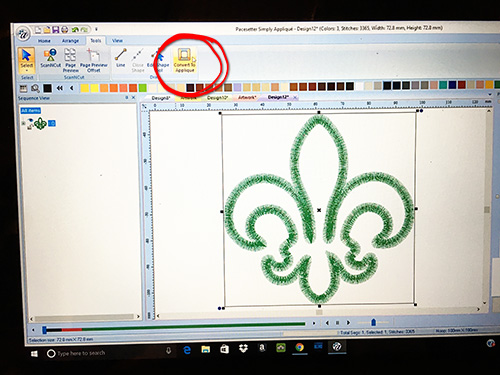Switch to the Arrange ribbon tab
This screenshot has height=375, width=500.
pyautogui.click(x=70, y=41)
